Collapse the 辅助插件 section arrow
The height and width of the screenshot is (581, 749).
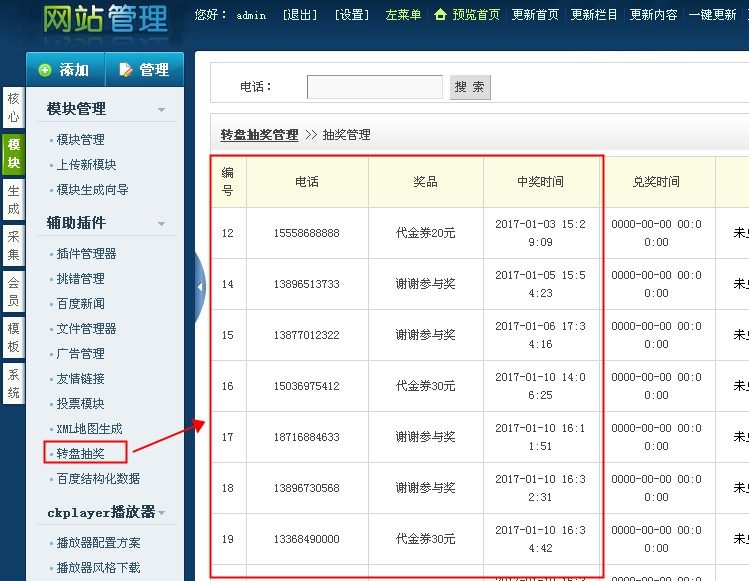pyautogui.click(x=161, y=223)
